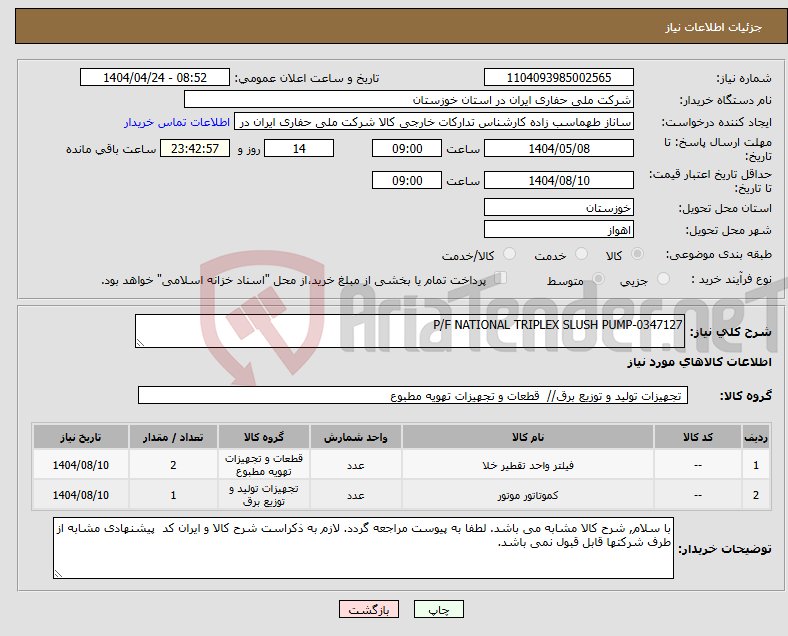Click the unit عدد in کموتاتور موتور row
Screen dimensions: 788x636
click(355, 495)
